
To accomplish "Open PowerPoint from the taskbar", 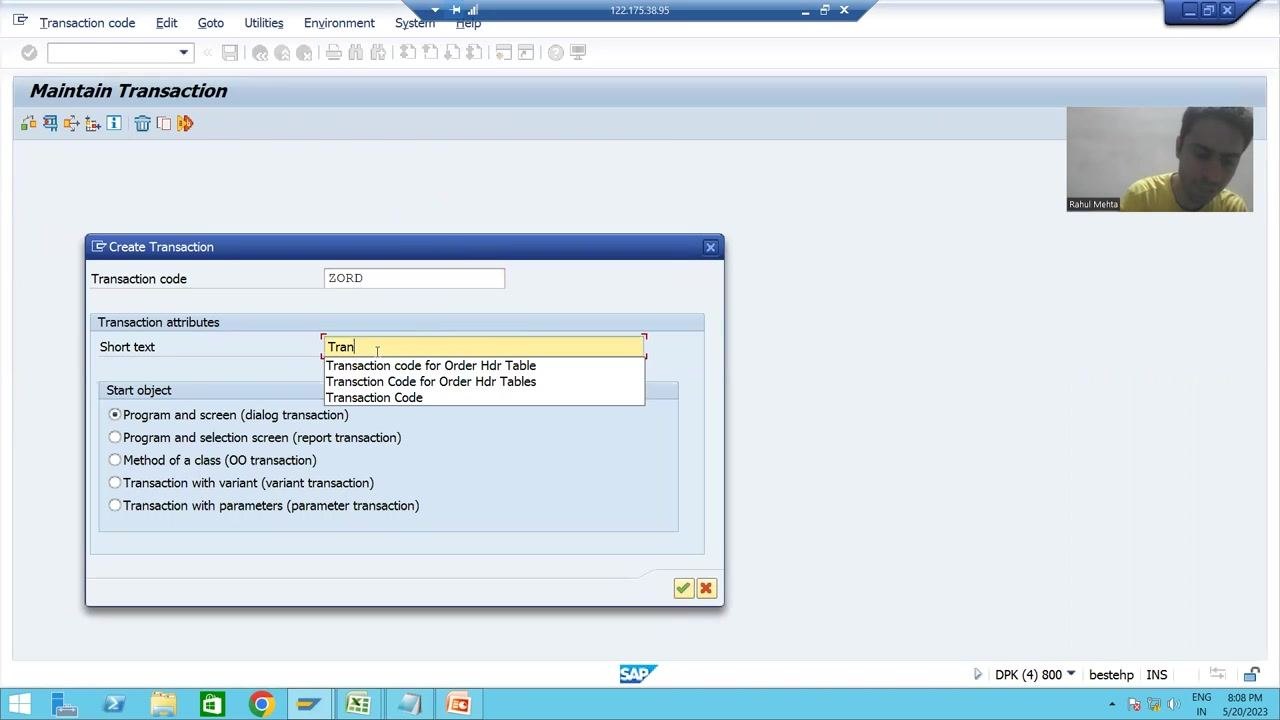I will pos(457,704).
